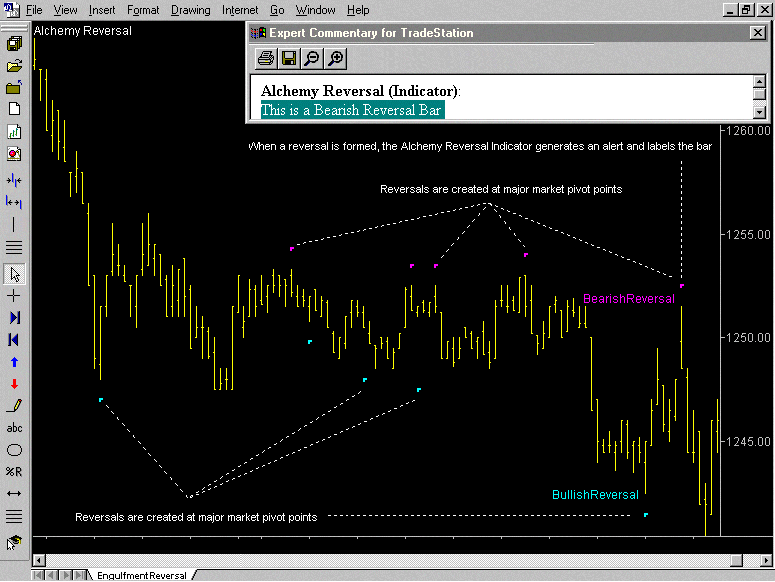Screen dimensions: 775x582
Task: Open the Internet menu
Action: point(240,10)
